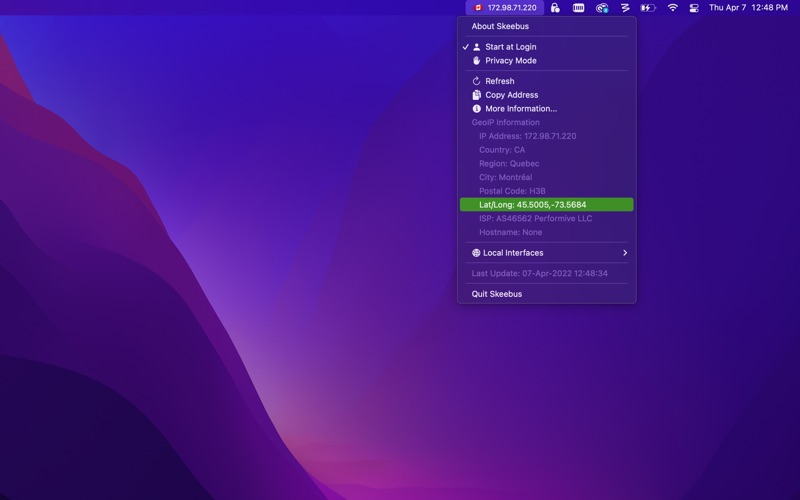
Task: Click the hand icon beside Privacy Mode
Action: pos(477,60)
